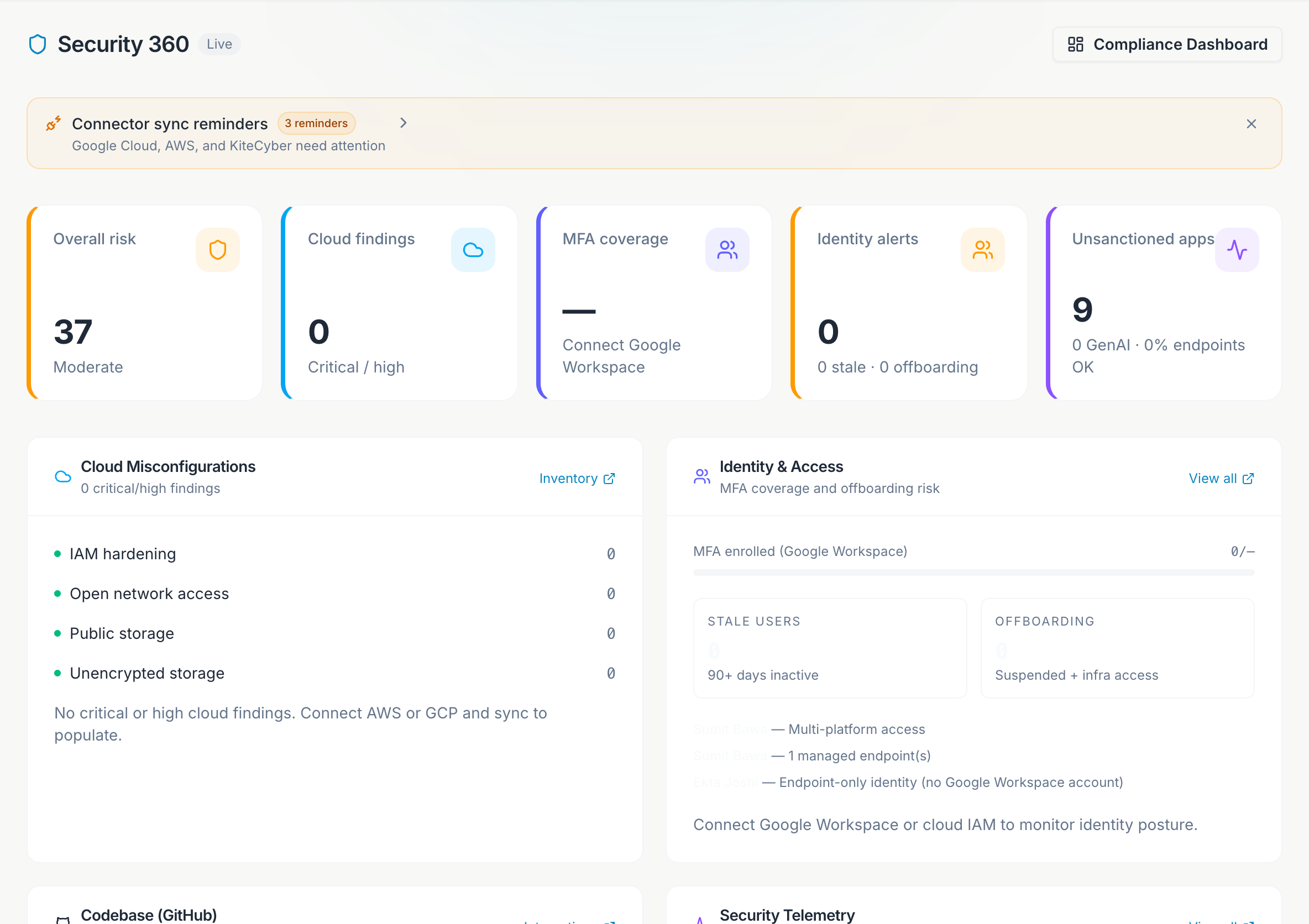Click the Multi-platform access entry
This screenshot has height=924, width=1309.
tap(810, 729)
